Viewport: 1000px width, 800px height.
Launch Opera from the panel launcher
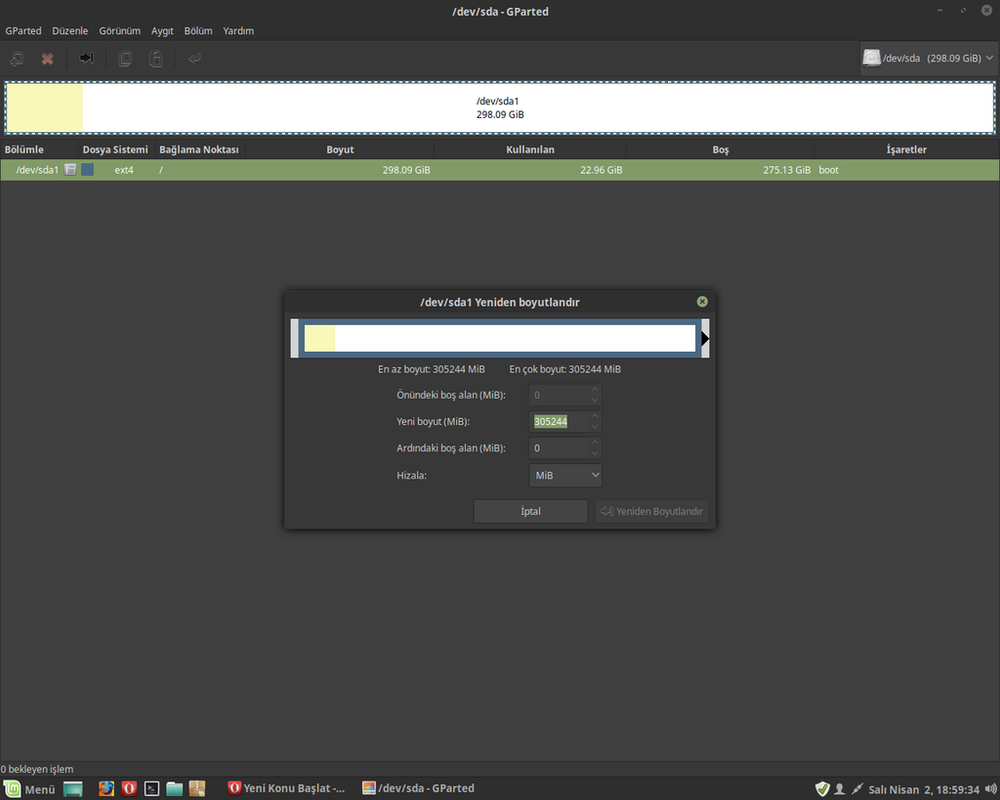(x=129, y=789)
